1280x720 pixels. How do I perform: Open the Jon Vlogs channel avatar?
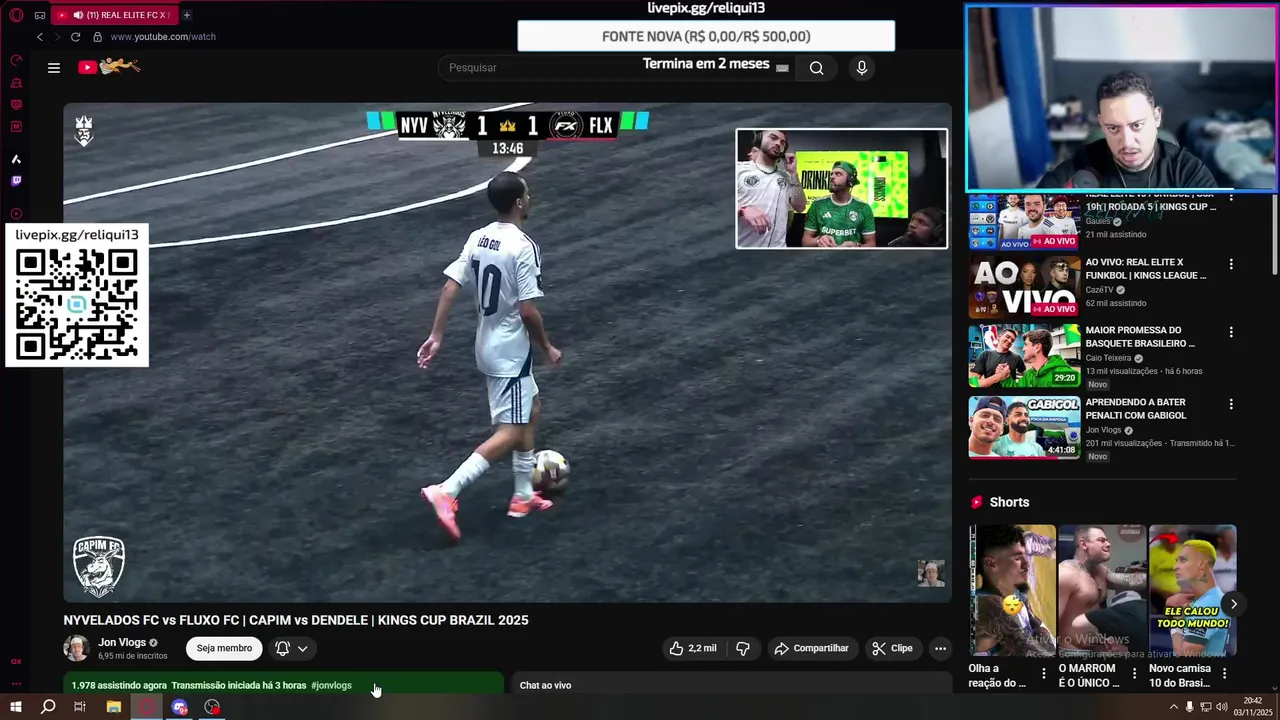(77, 648)
